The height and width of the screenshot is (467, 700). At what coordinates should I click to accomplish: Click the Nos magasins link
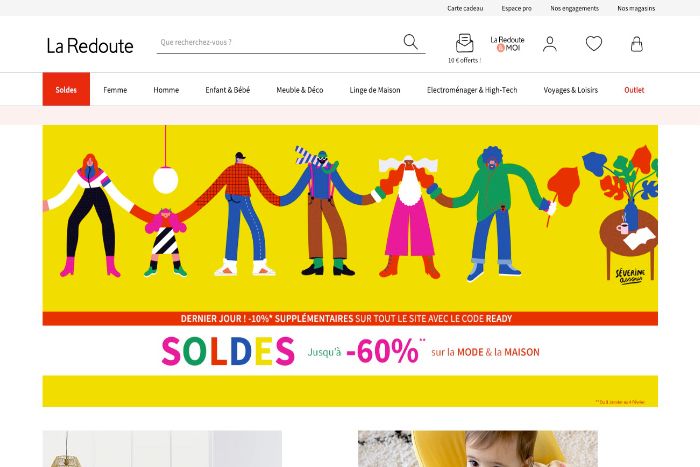[636, 8]
